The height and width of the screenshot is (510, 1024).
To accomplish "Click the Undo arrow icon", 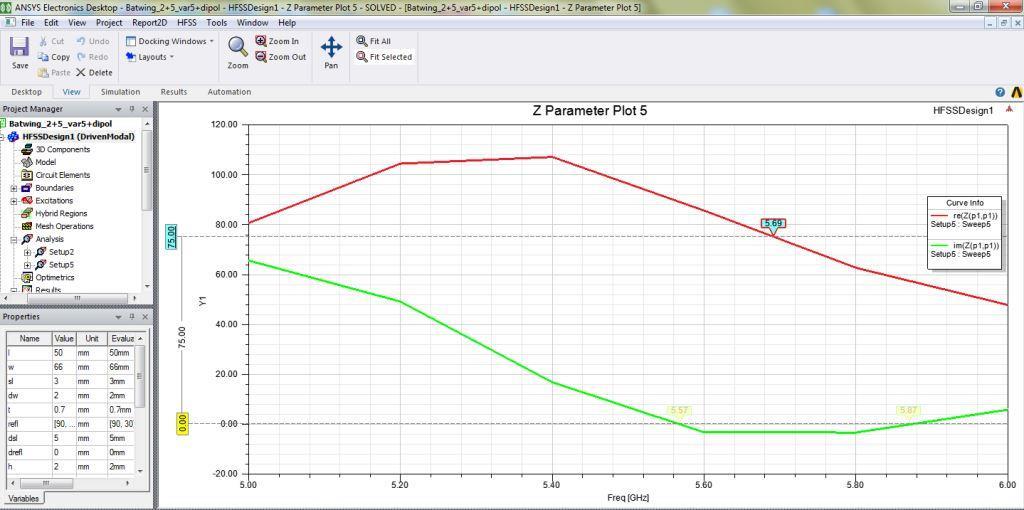I will point(81,41).
